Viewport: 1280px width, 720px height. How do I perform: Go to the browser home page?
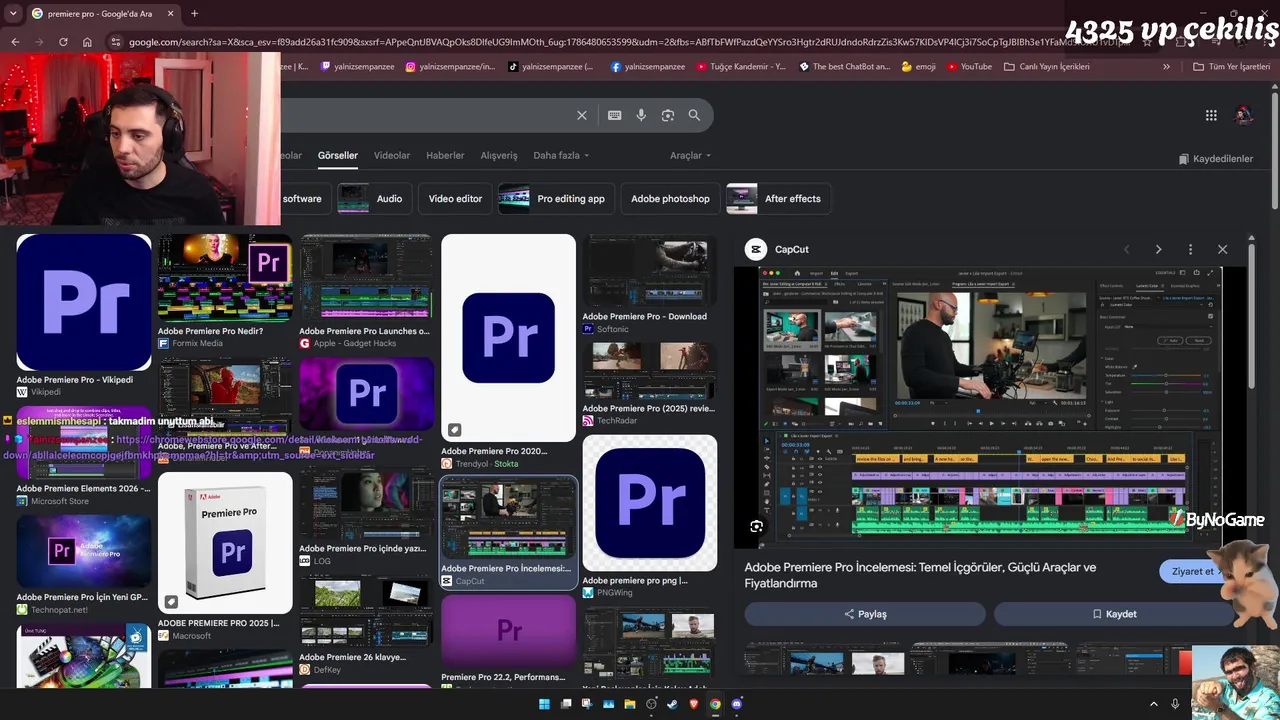(x=87, y=42)
